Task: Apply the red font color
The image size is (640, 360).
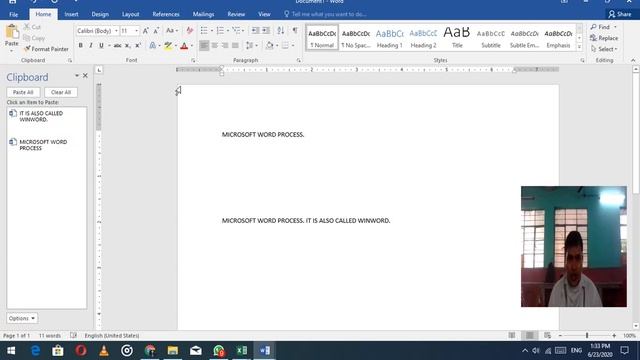Action: point(184,46)
